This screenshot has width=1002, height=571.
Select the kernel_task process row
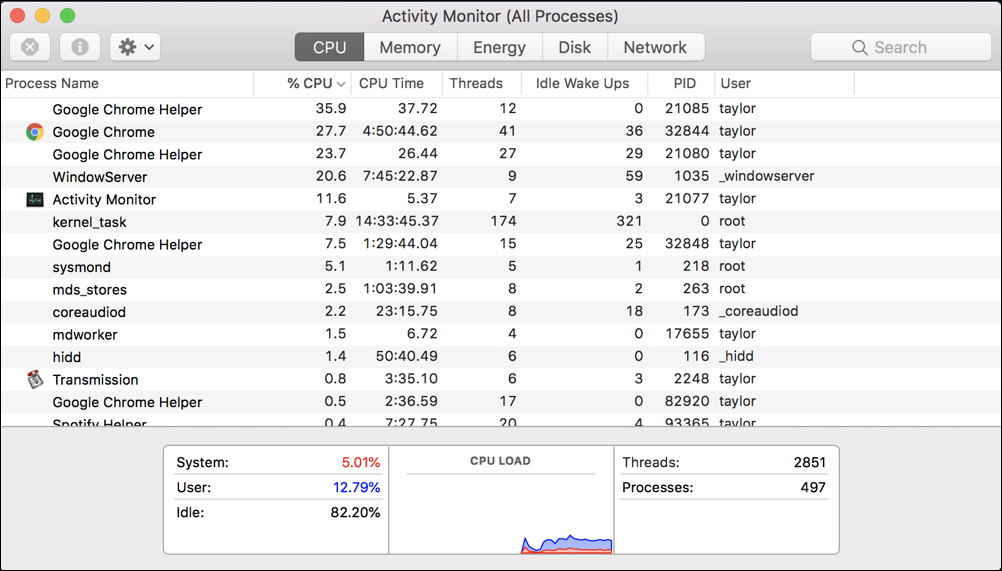click(501, 222)
